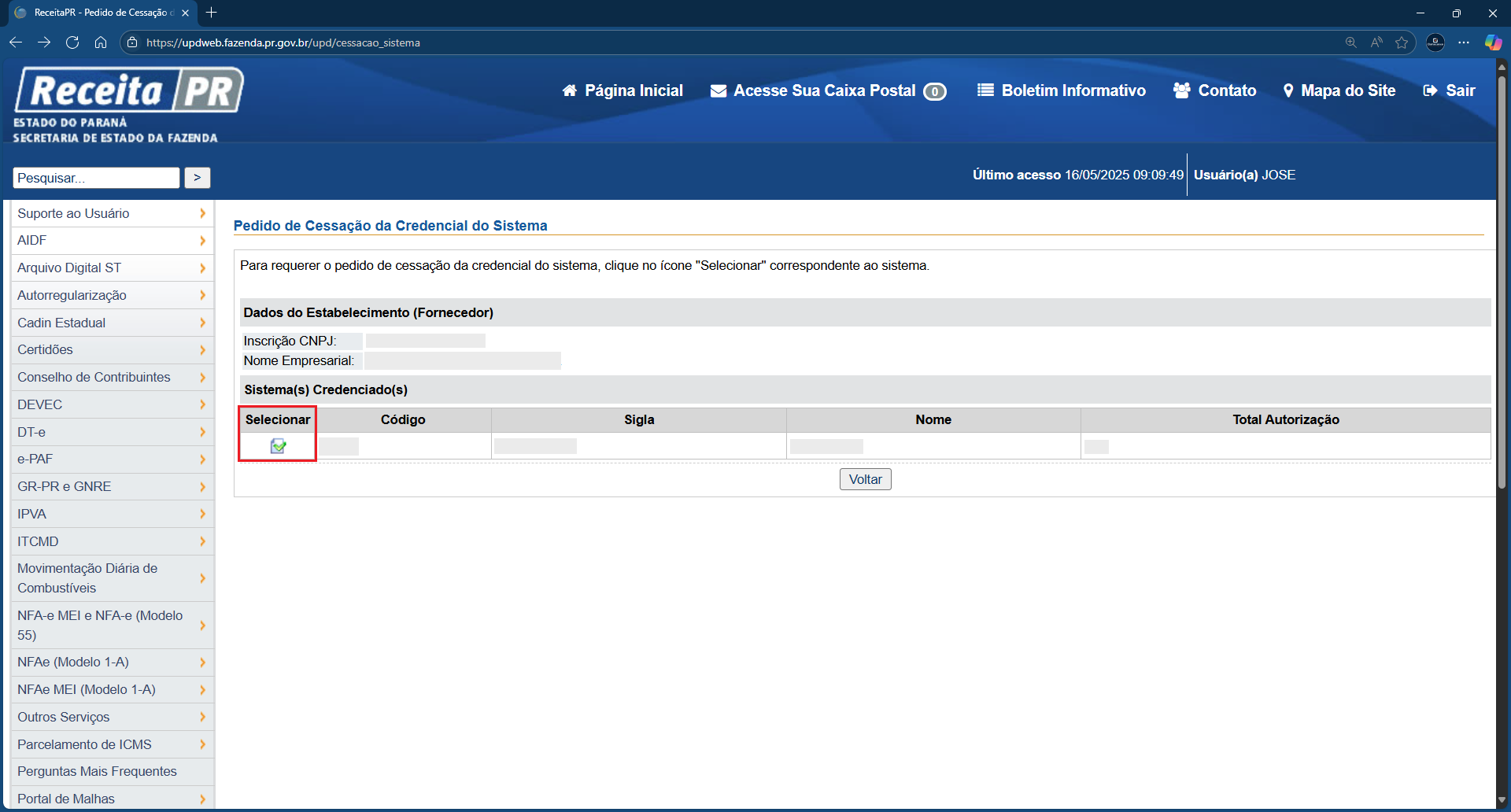Image resolution: width=1511 pixels, height=812 pixels.
Task: Go forward in browser history
Action: click(44, 42)
